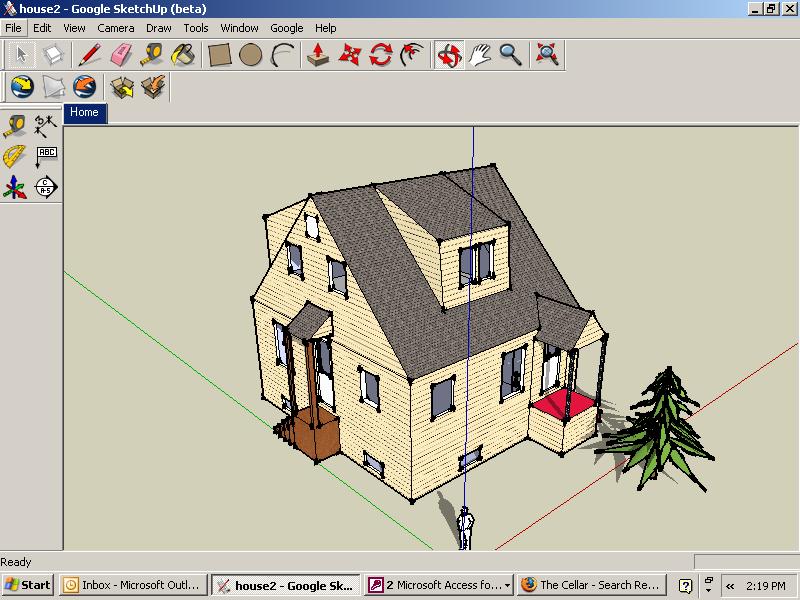Choose the Paint Bucket tool
The width and height of the screenshot is (800, 600).
point(183,55)
